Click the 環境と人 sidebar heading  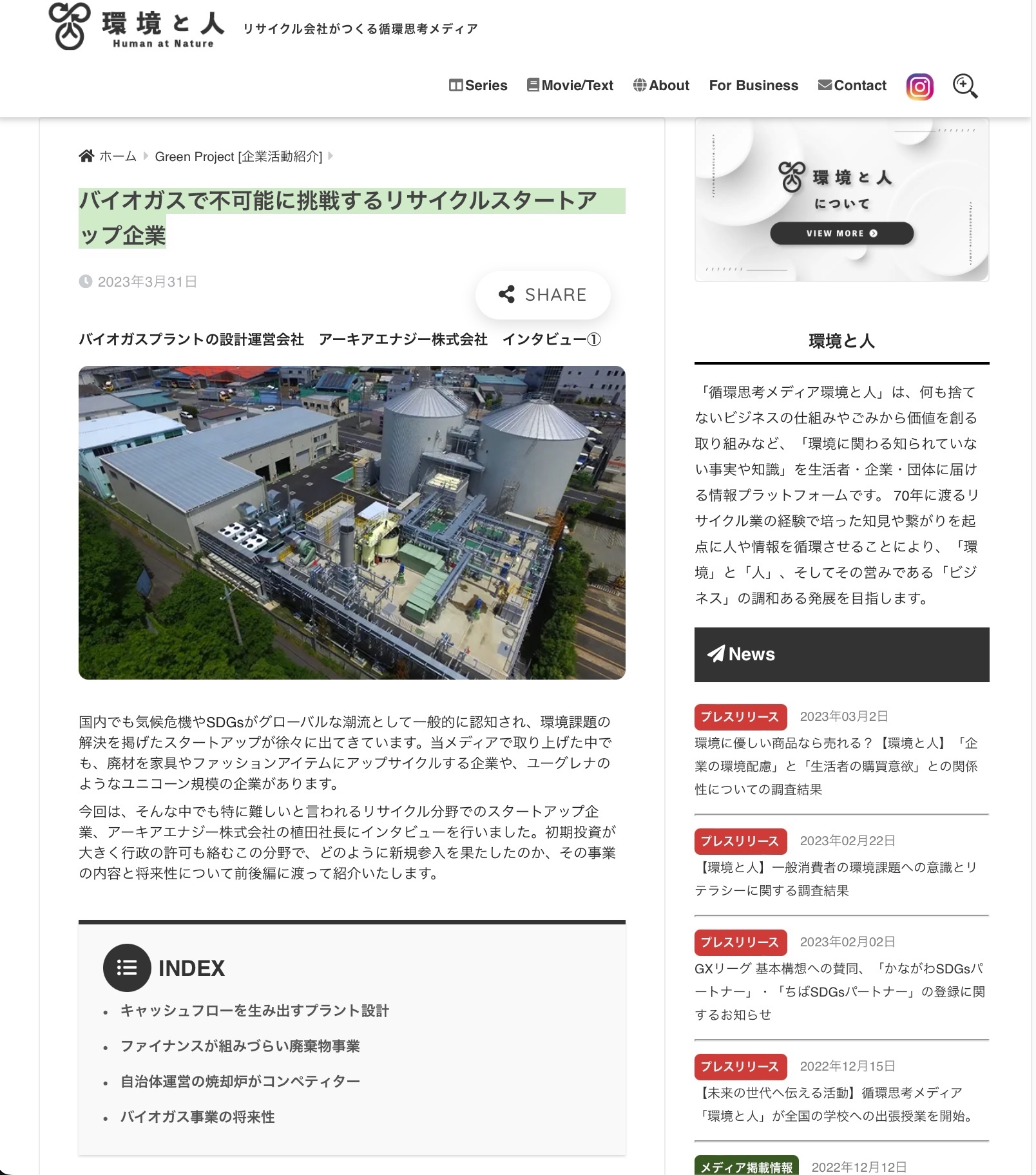[841, 341]
